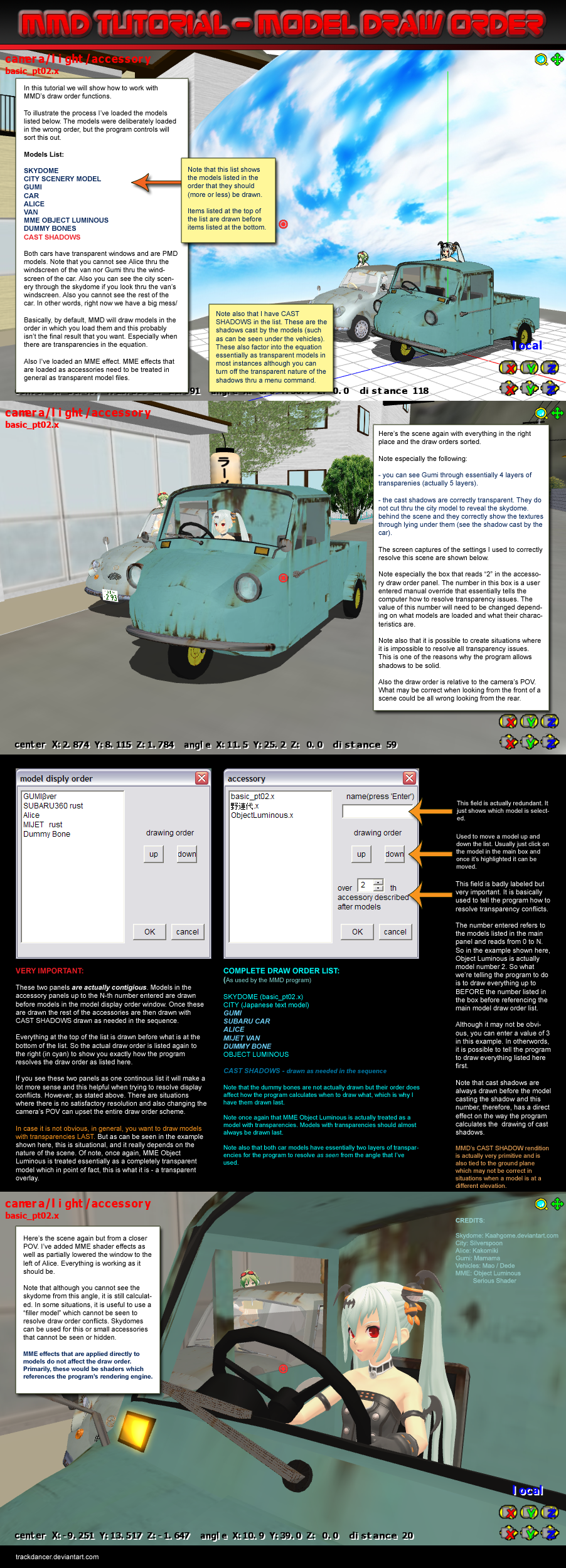The width and height of the screenshot is (566, 1568).
Task: Click the round X rotate icon in the distance 20 viewport
Action: [x=508, y=1513]
